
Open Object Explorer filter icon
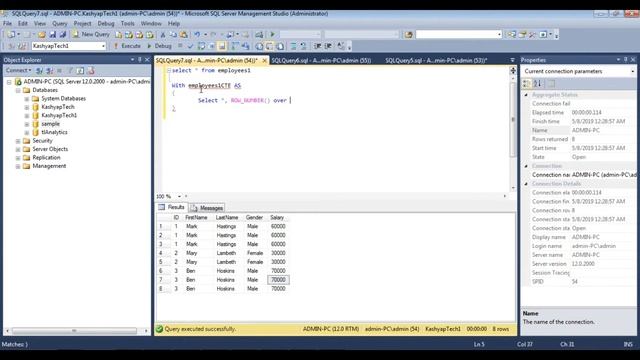pyautogui.click(x=71, y=71)
